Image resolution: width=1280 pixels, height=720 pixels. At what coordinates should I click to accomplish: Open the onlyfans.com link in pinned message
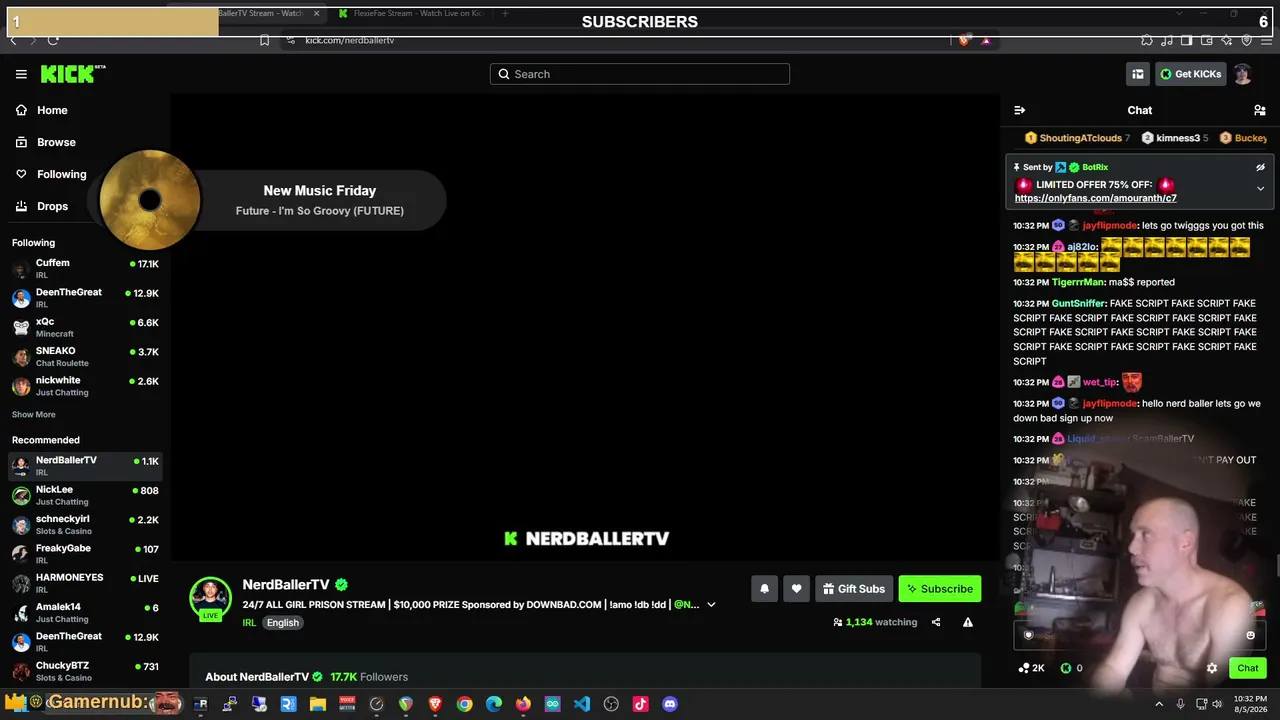[x=1095, y=198]
